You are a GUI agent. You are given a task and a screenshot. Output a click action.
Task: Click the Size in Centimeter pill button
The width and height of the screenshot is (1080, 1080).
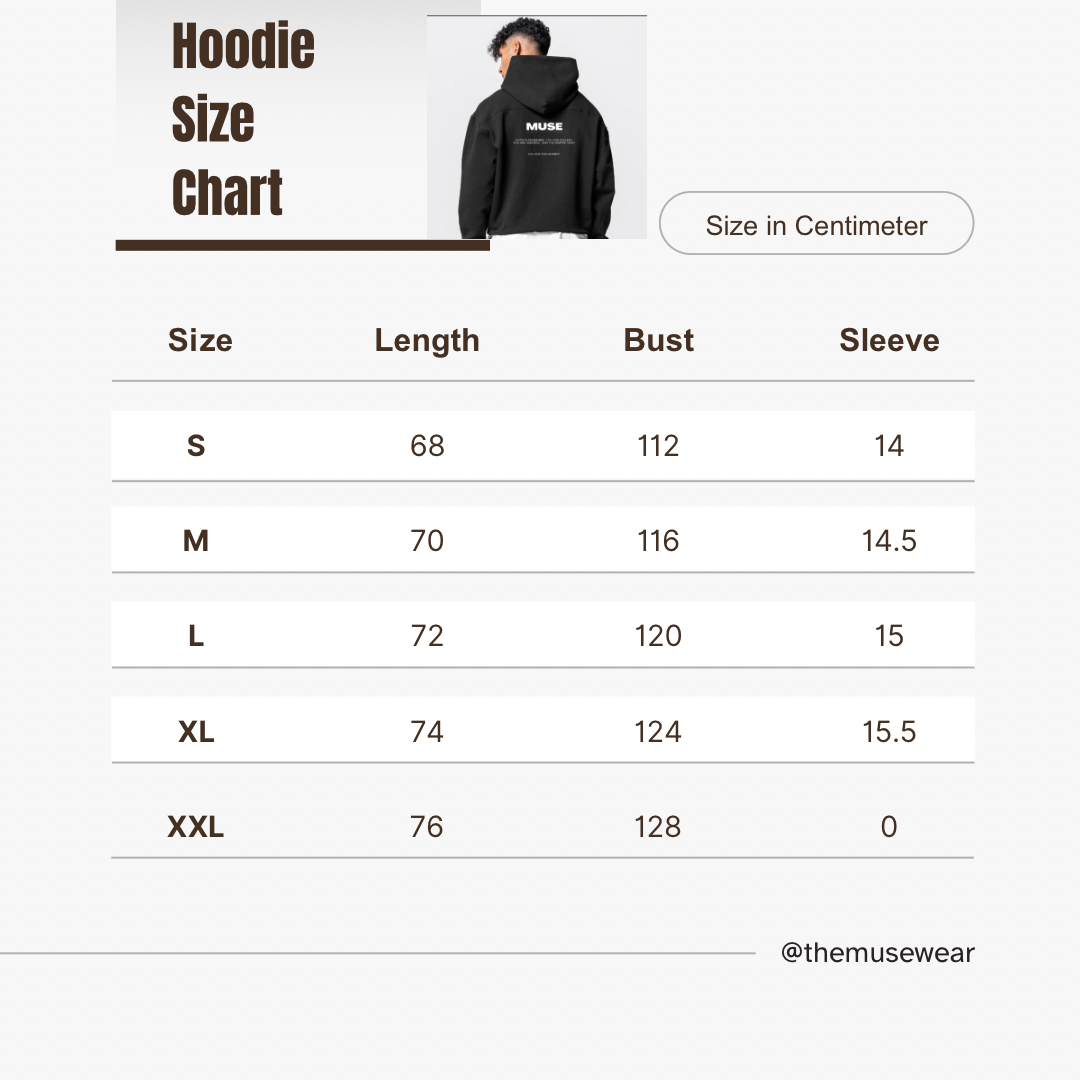click(816, 224)
